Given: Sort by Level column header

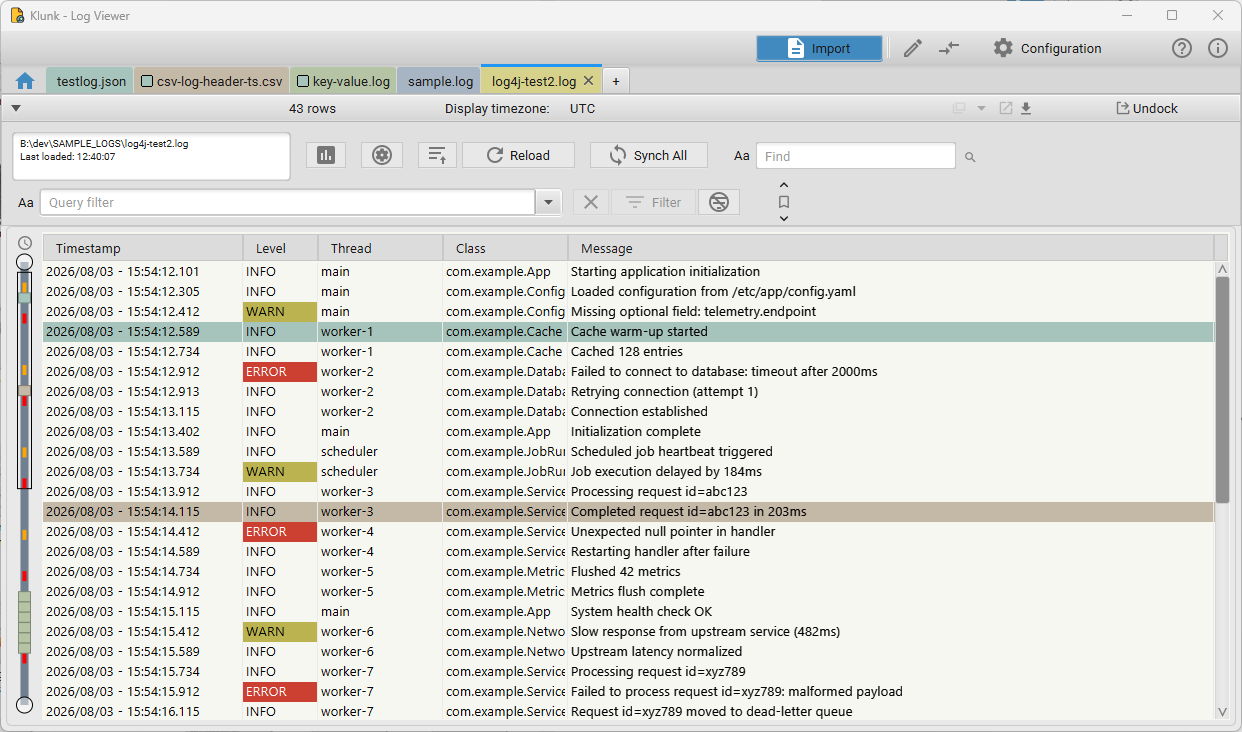Looking at the screenshot, I should click(281, 248).
